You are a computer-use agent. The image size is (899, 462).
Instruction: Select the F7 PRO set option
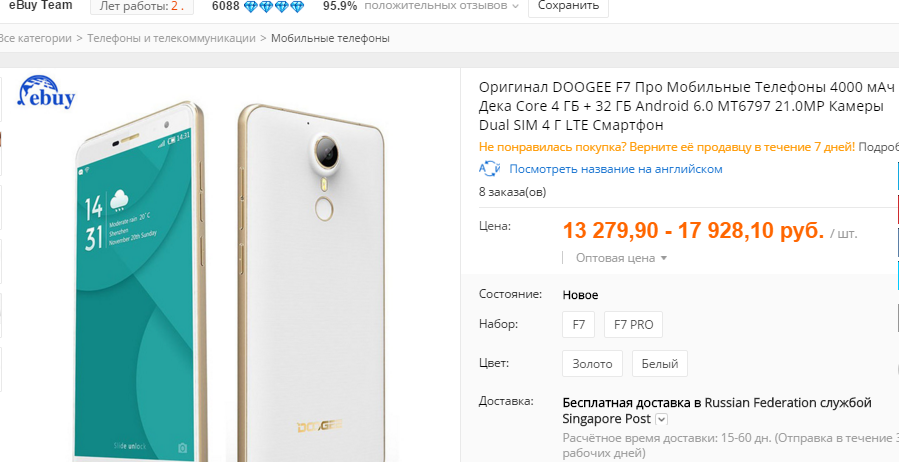click(633, 324)
